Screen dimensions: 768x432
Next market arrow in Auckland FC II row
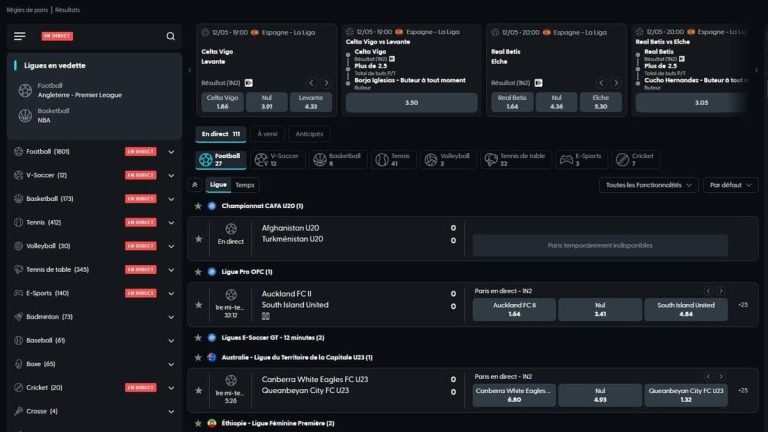click(x=721, y=291)
